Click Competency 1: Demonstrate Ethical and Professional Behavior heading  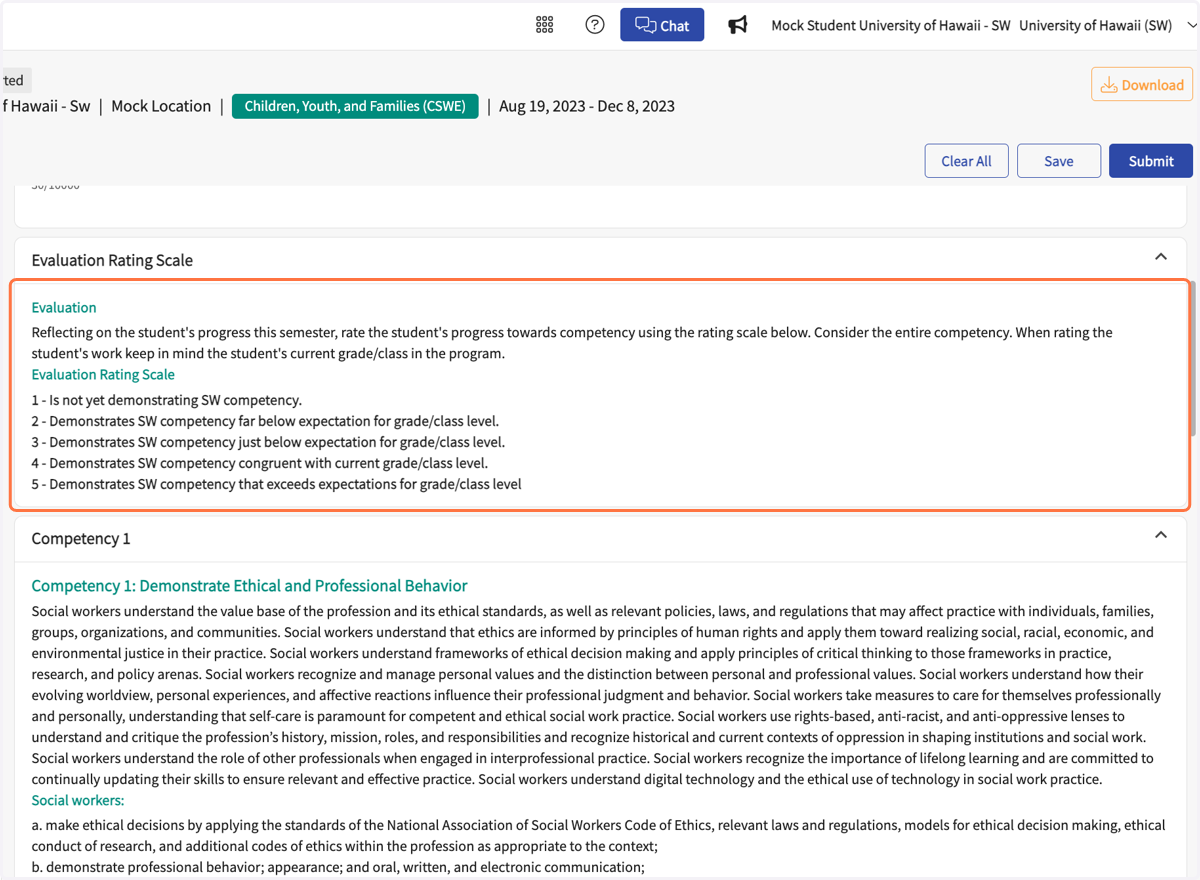[x=249, y=586]
